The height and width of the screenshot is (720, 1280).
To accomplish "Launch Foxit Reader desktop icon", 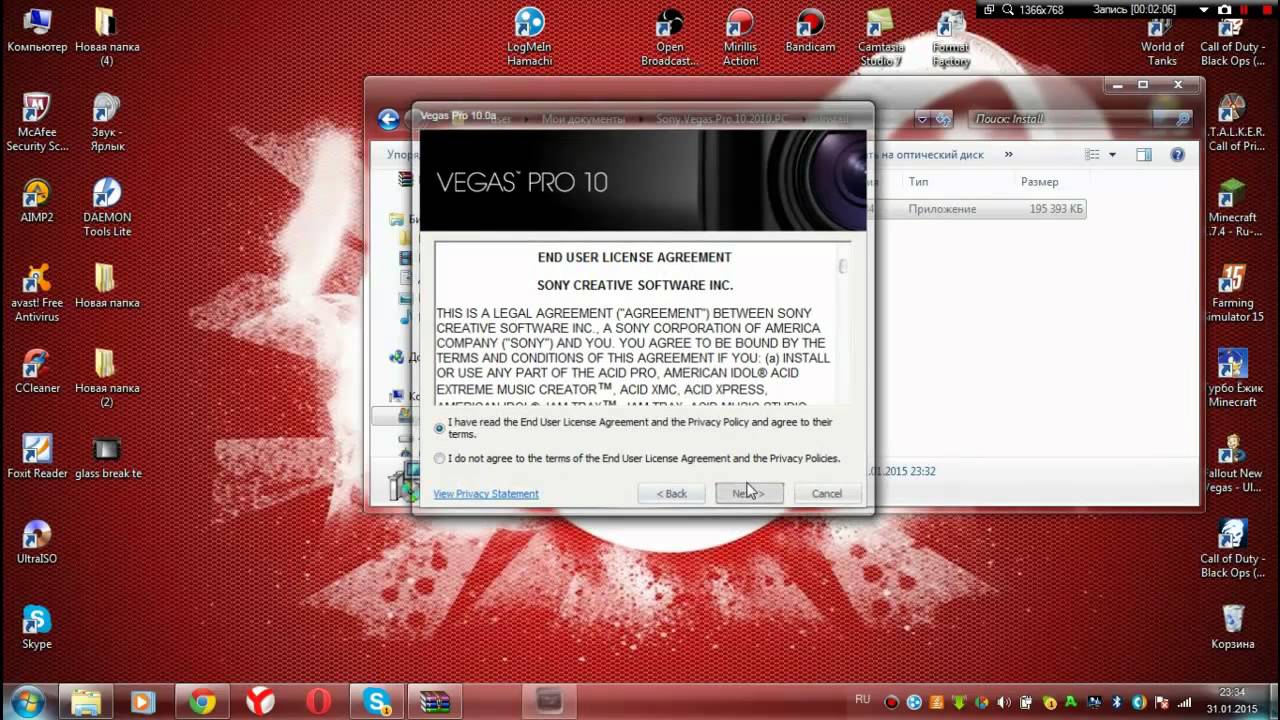I will pos(37,457).
